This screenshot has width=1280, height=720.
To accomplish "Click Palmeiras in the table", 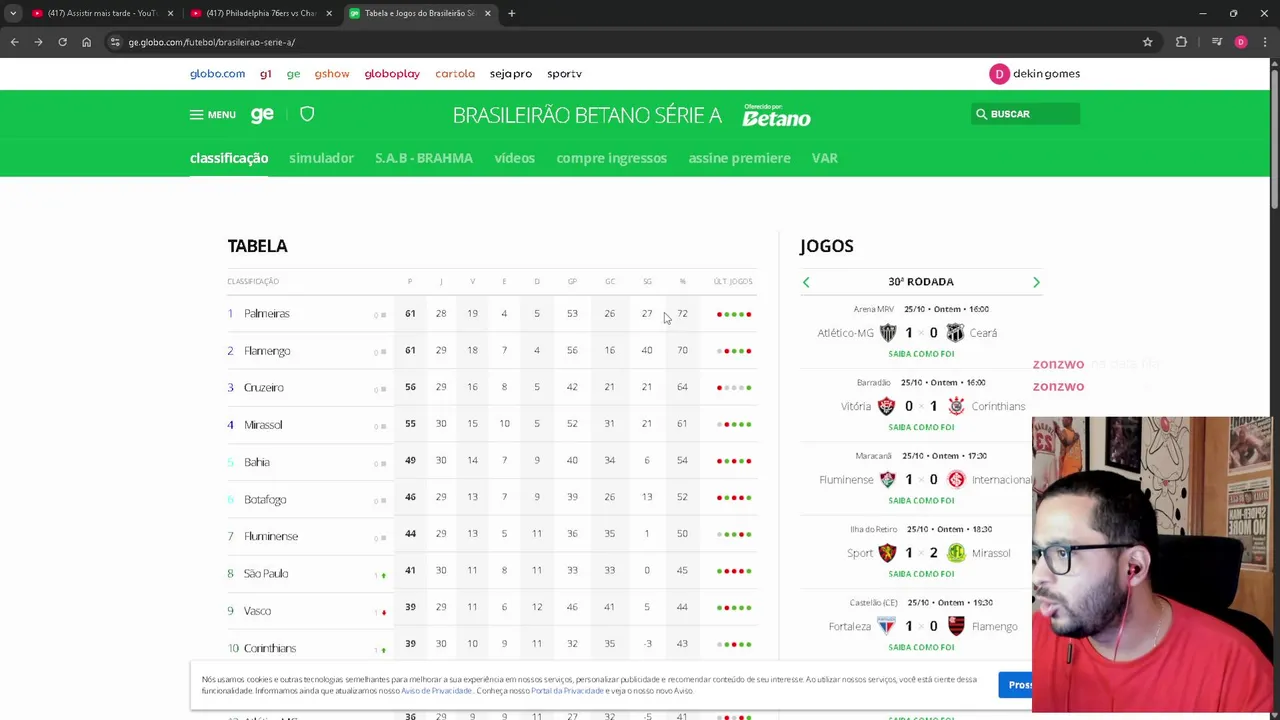I will point(266,314).
